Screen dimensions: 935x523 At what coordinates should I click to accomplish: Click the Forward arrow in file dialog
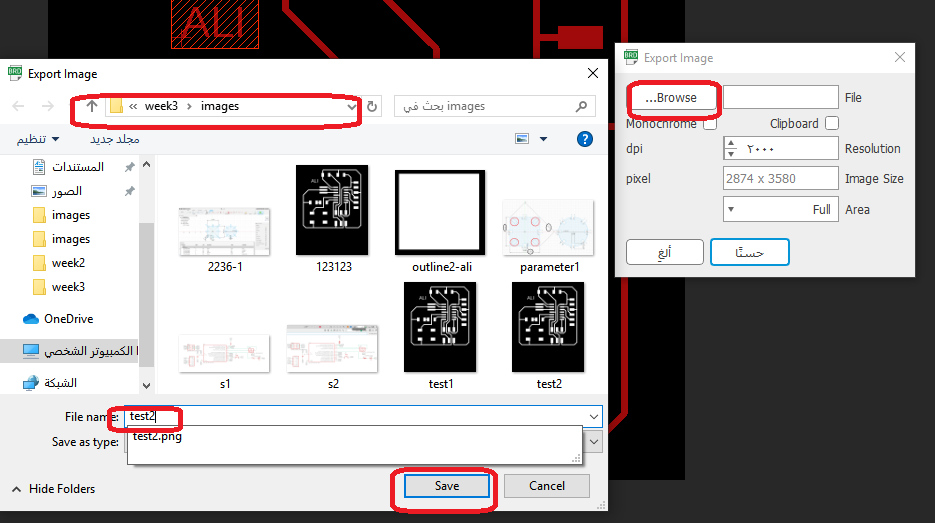(x=48, y=106)
